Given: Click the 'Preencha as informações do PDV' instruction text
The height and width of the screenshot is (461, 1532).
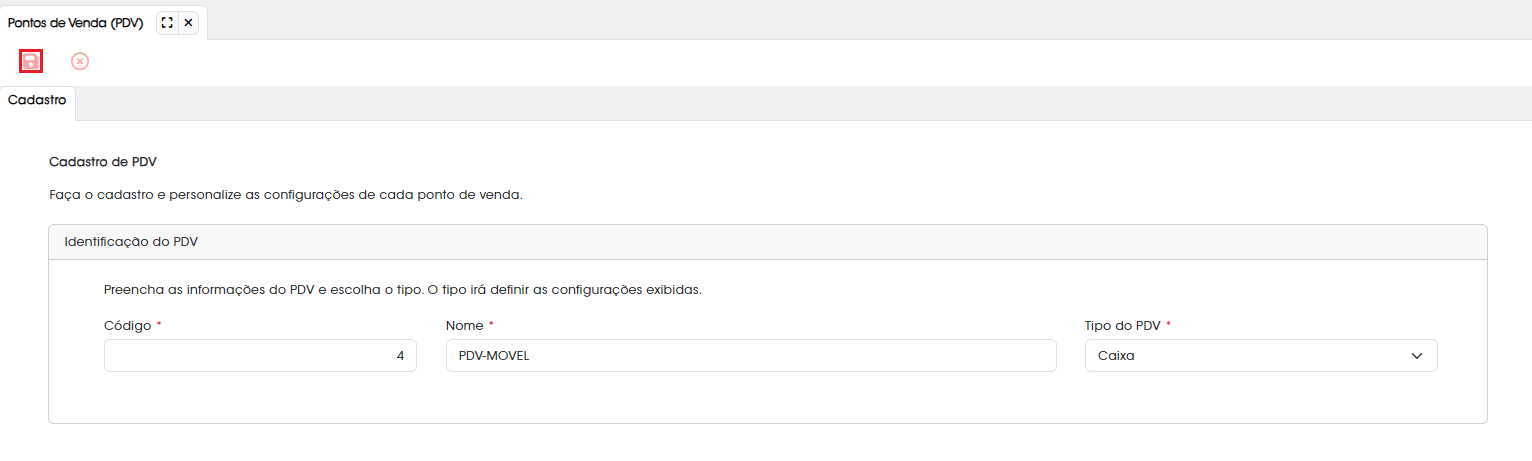Looking at the screenshot, I should pyautogui.click(x=403, y=290).
